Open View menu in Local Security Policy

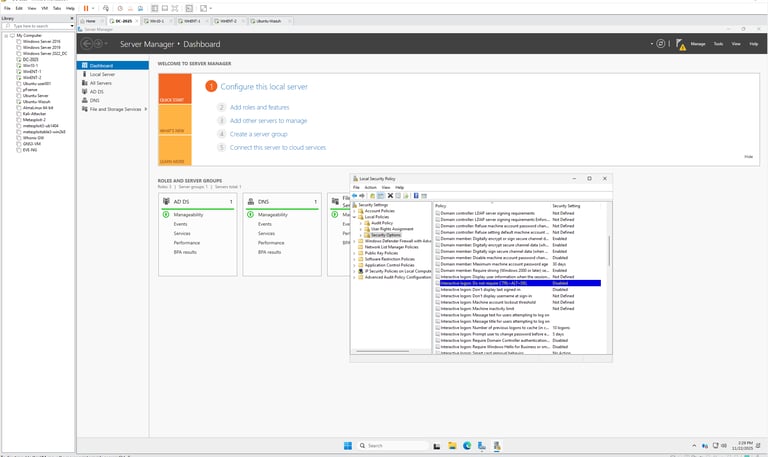click(386, 188)
